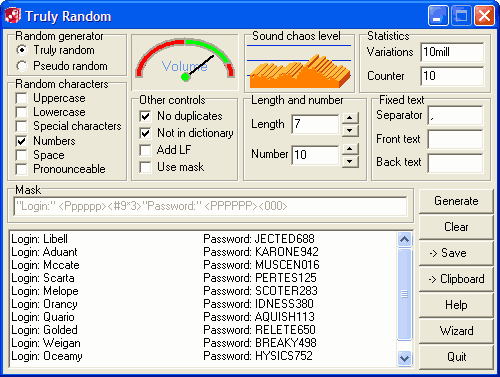The width and height of the screenshot is (500, 377).
Task: Enable the Pronounceable checkbox
Action: (22, 169)
